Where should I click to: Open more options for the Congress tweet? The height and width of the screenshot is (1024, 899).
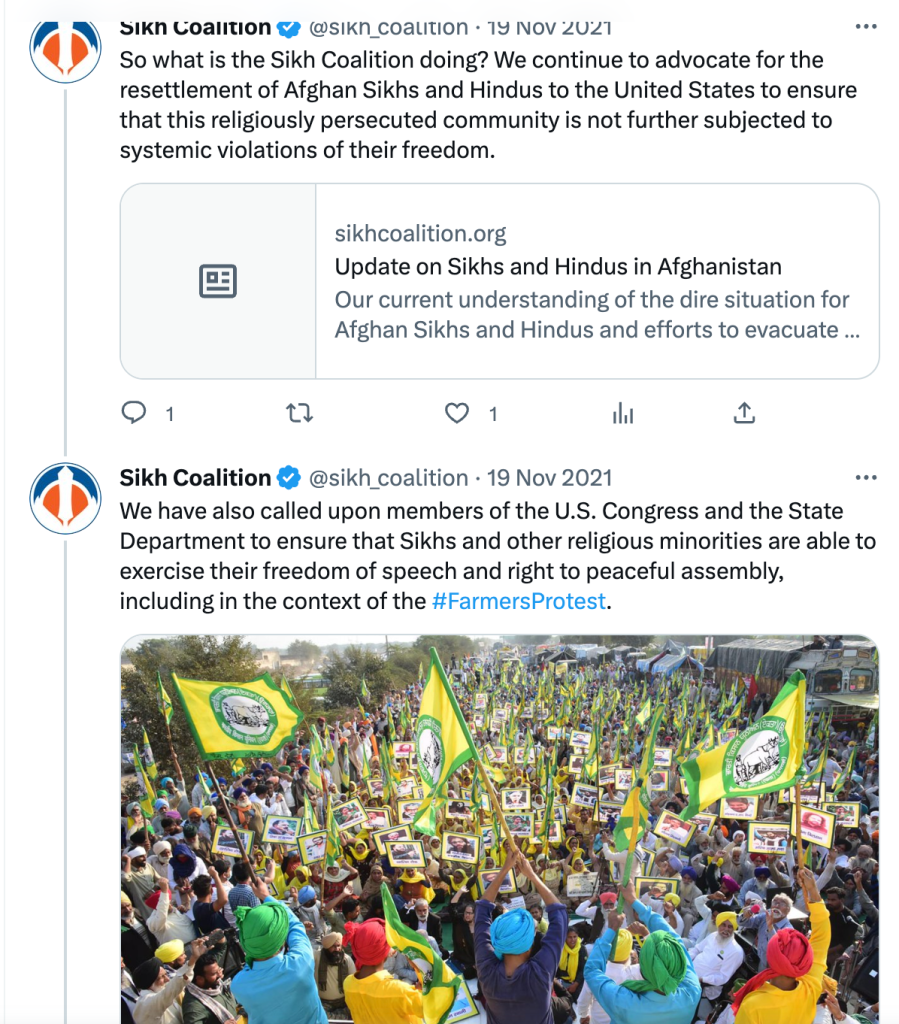pos(866,478)
